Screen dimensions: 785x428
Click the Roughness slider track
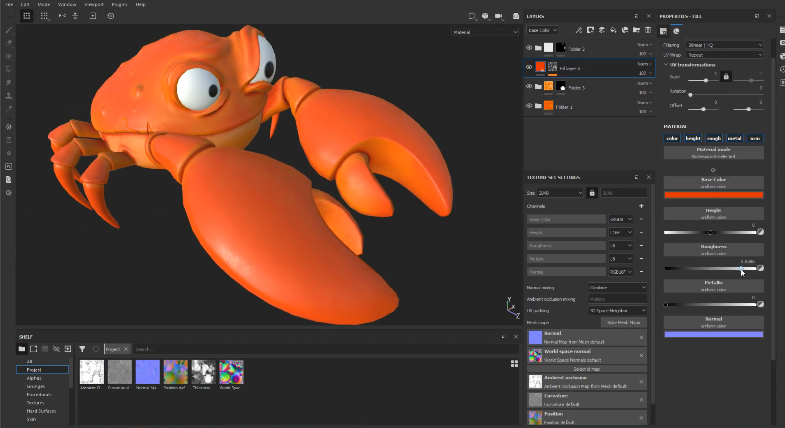[710, 269]
